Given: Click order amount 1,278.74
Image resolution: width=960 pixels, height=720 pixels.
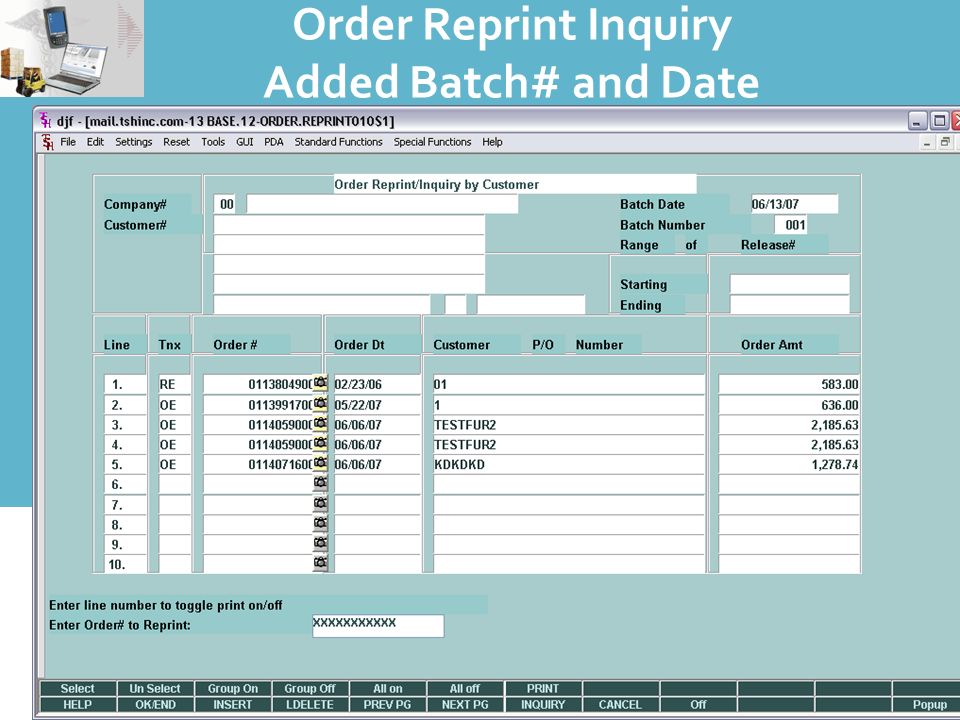Looking at the screenshot, I should (789, 464).
